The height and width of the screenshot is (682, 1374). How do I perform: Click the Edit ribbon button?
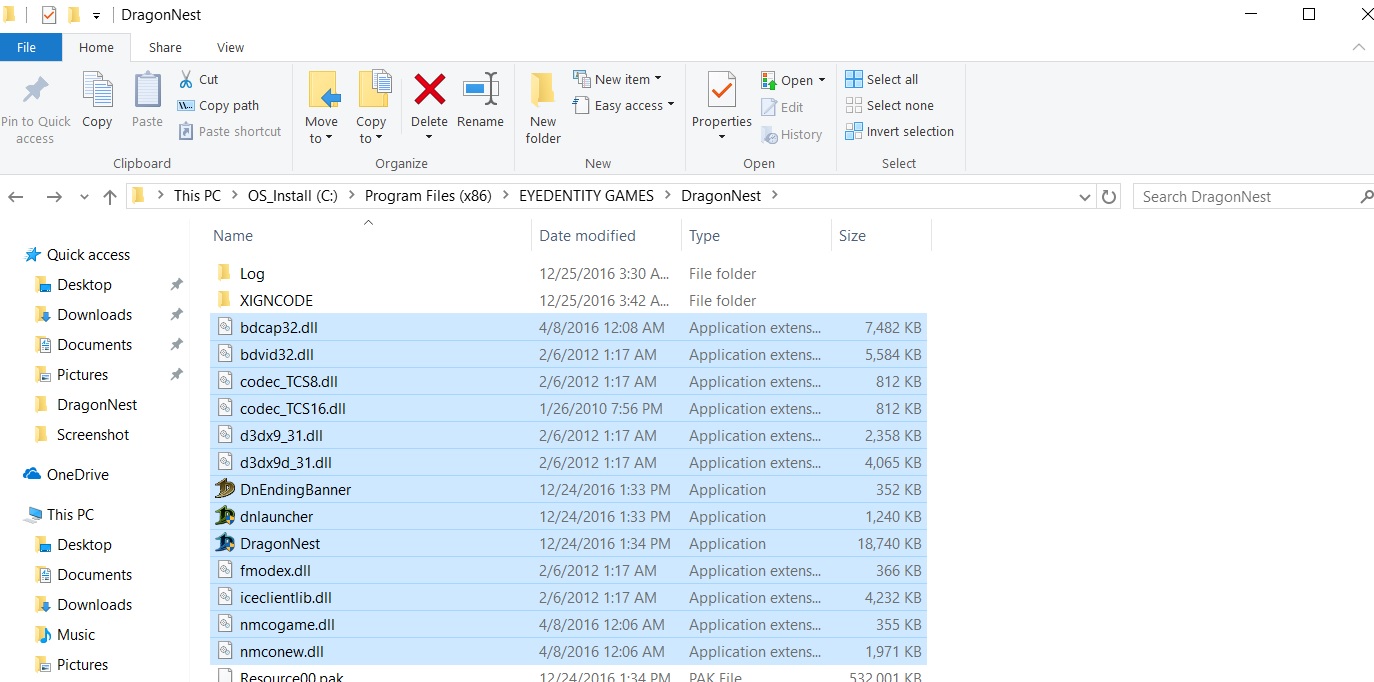point(782,107)
